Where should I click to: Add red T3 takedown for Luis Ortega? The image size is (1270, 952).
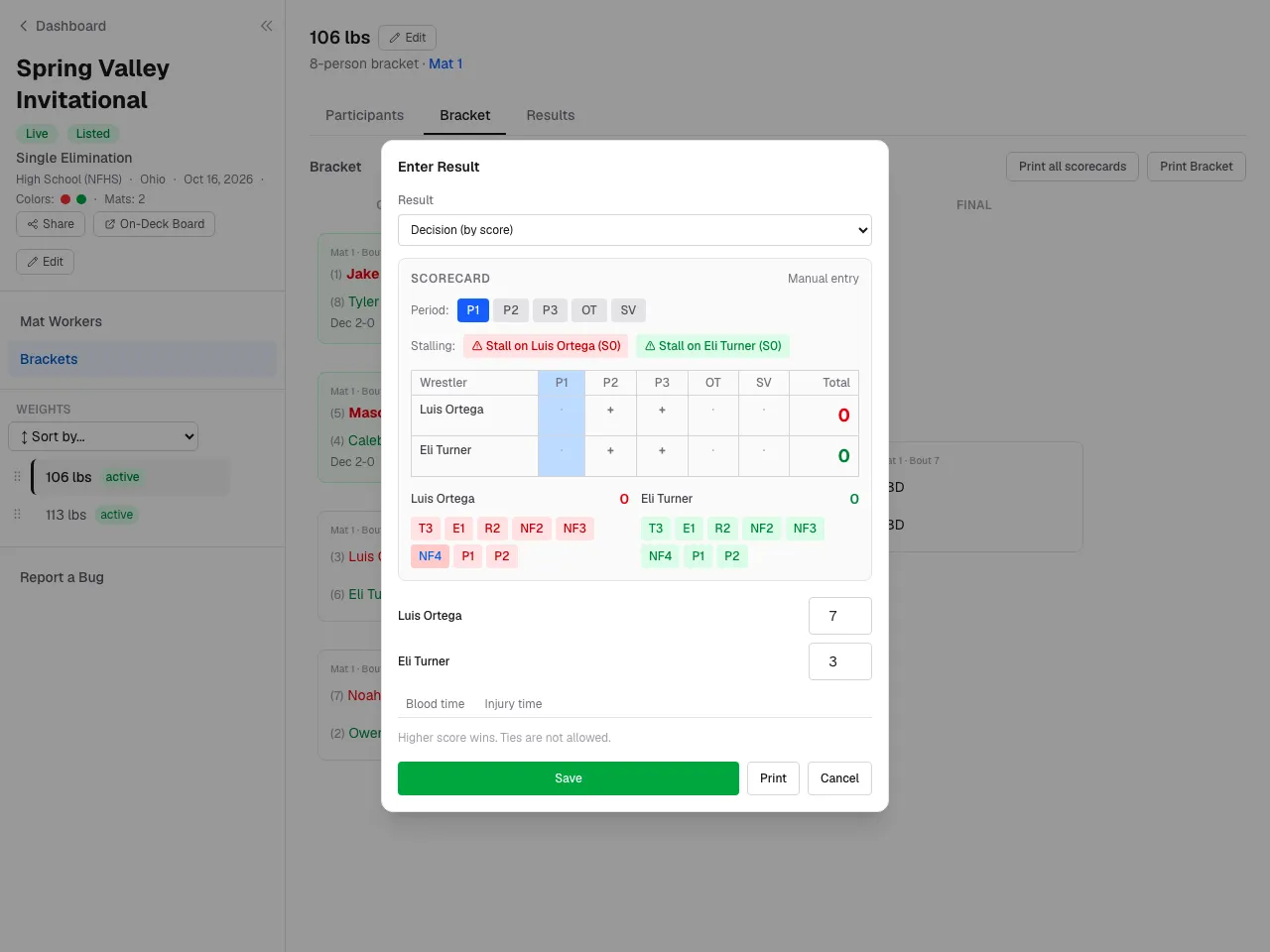426,529
